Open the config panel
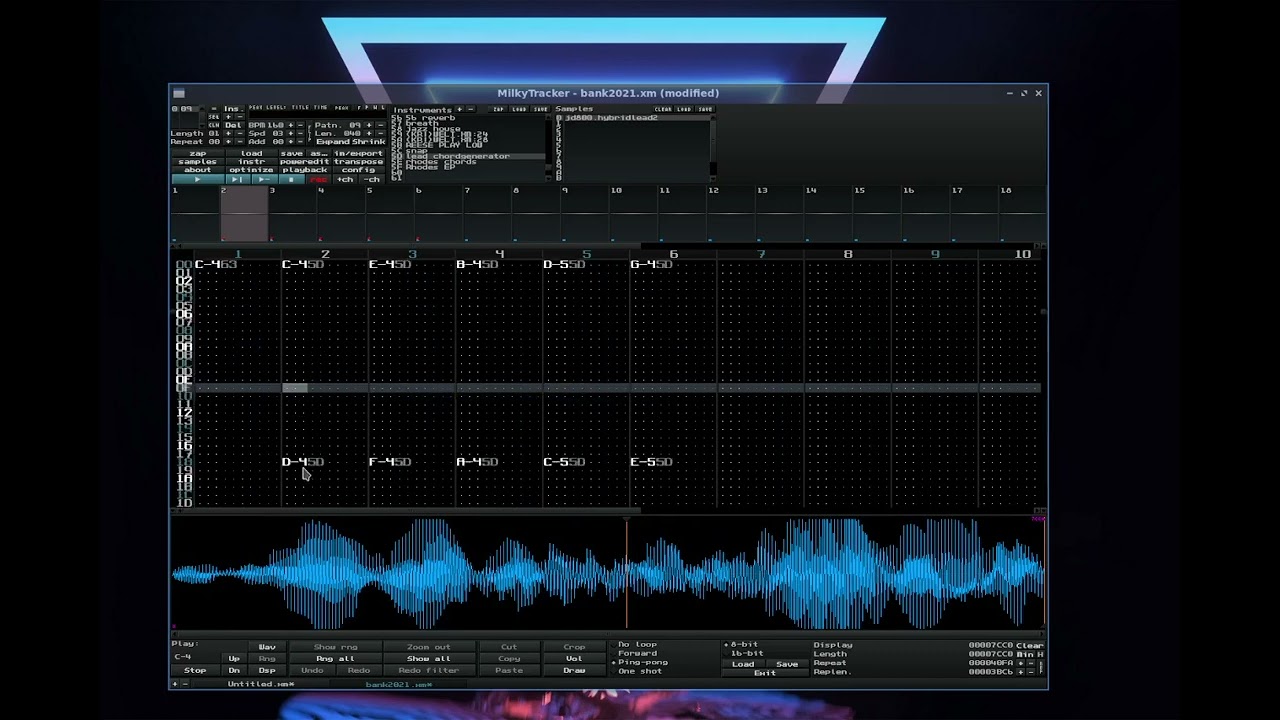1280x720 pixels. (360, 169)
